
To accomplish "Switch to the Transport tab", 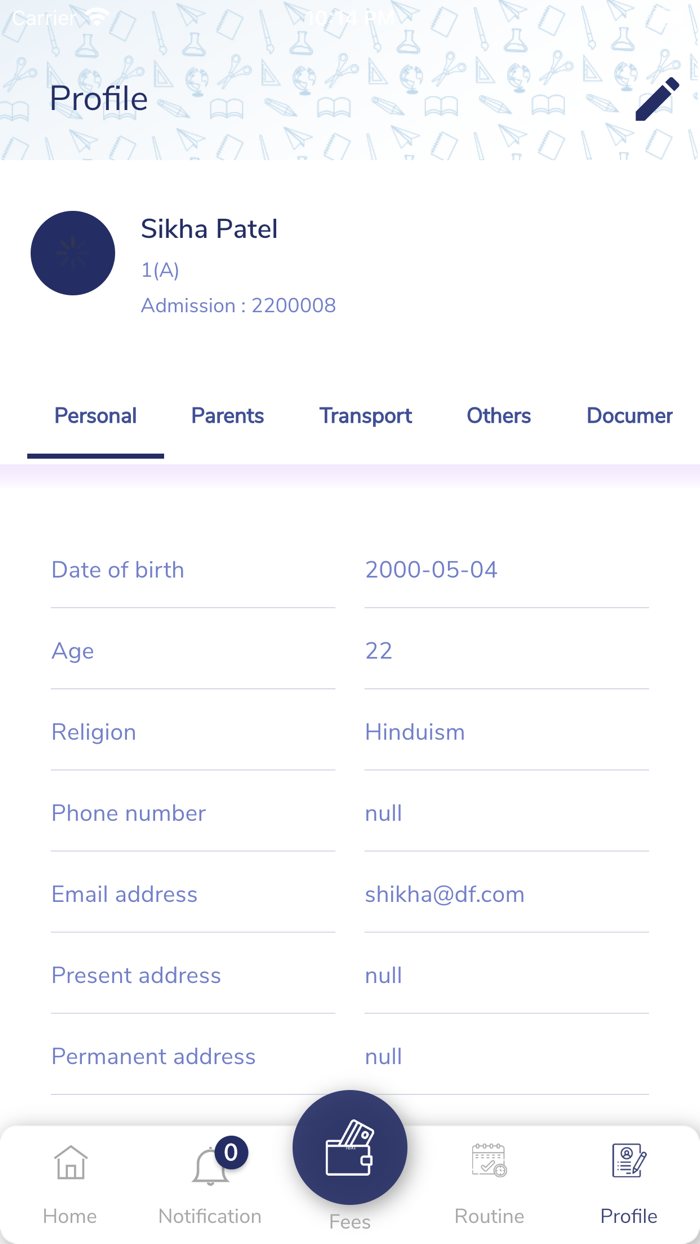I will coord(365,416).
